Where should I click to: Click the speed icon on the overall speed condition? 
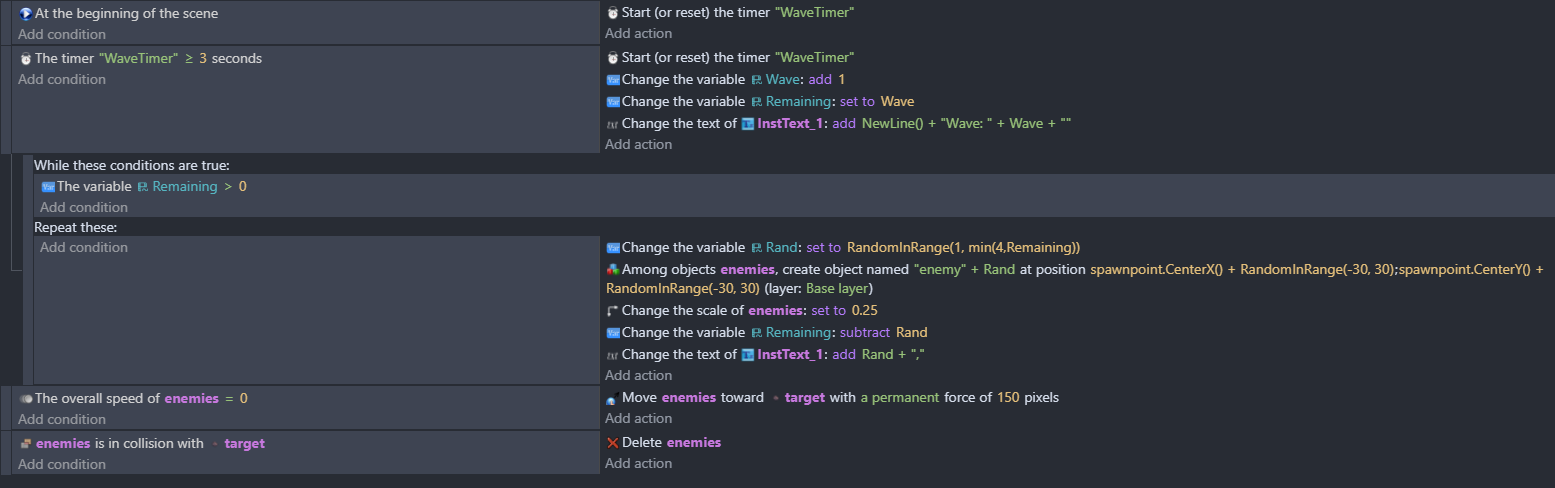tap(26, 399)
